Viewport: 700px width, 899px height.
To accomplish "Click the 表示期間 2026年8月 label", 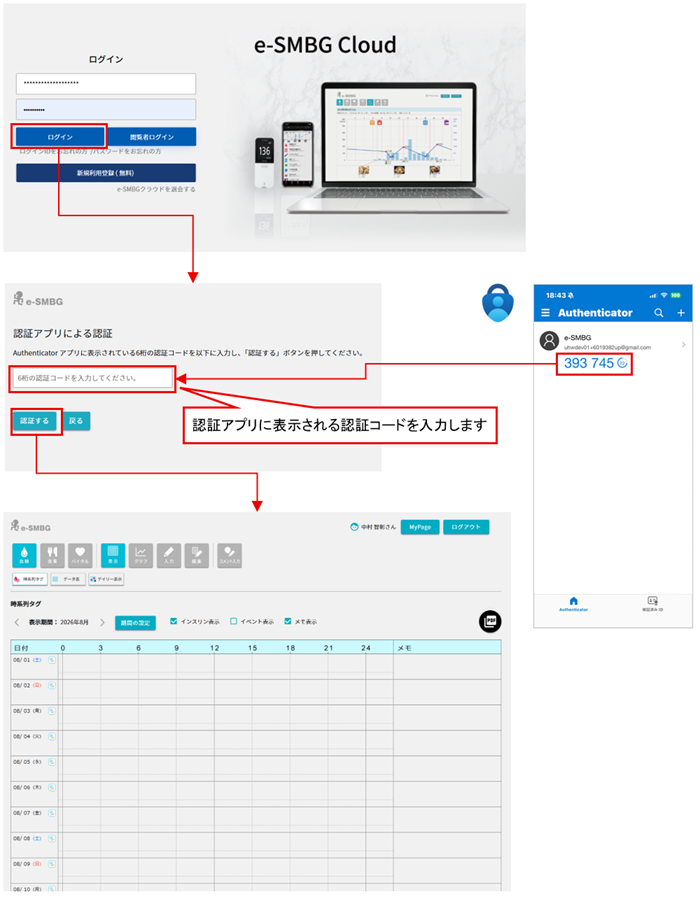I will point(58,622).
